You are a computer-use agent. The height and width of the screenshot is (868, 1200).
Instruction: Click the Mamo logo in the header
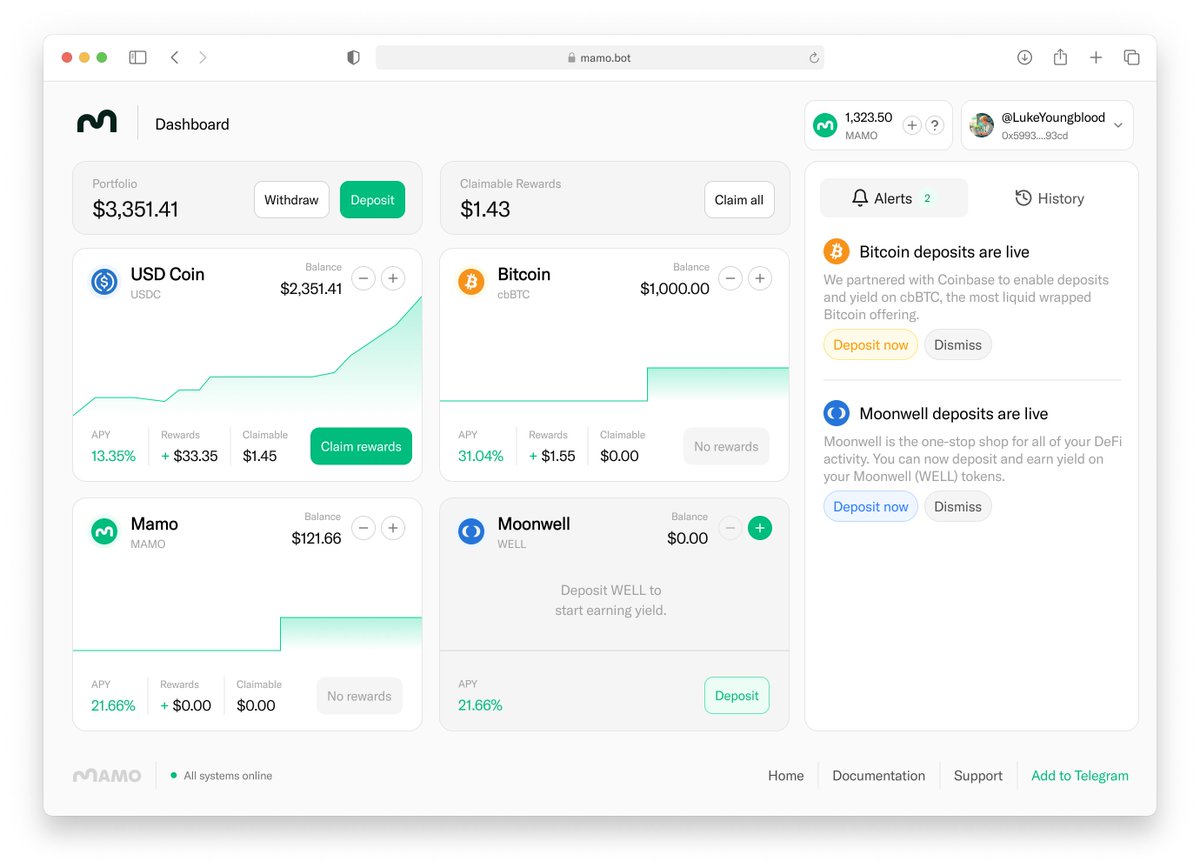97,123
